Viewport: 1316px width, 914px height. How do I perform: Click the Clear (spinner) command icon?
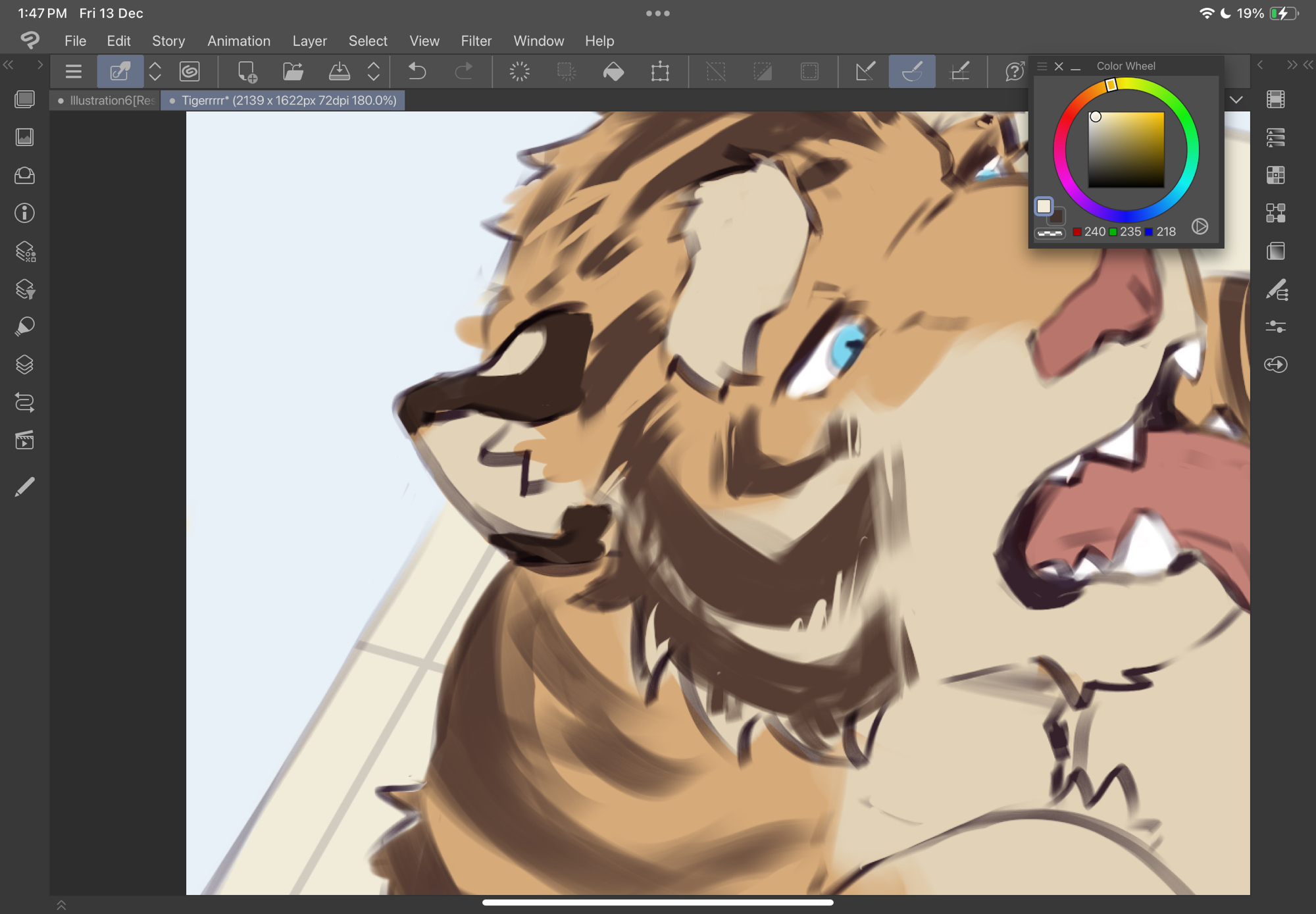click(x=519, y=71)
